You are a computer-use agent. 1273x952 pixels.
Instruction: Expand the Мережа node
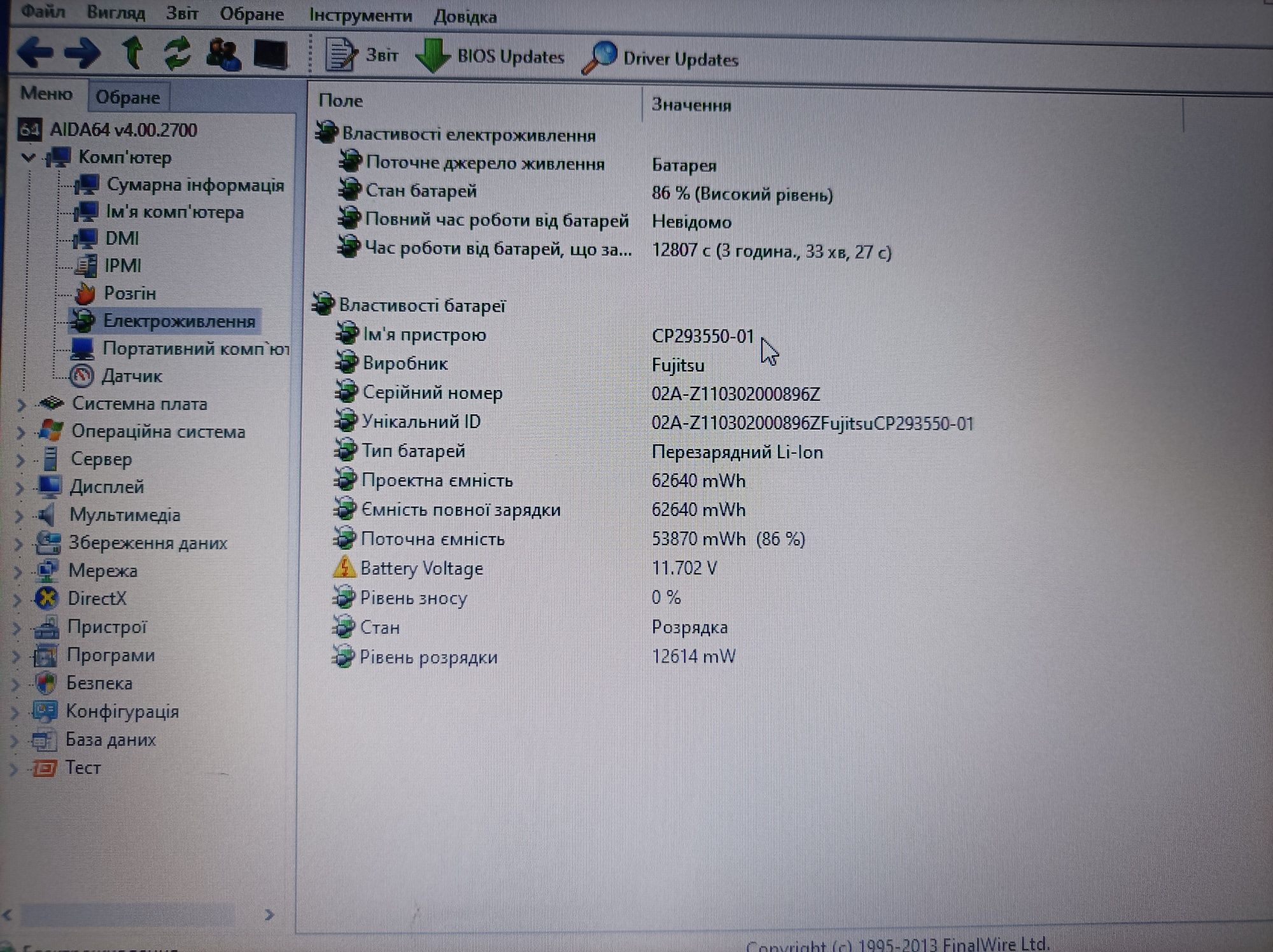click(18, 571)
